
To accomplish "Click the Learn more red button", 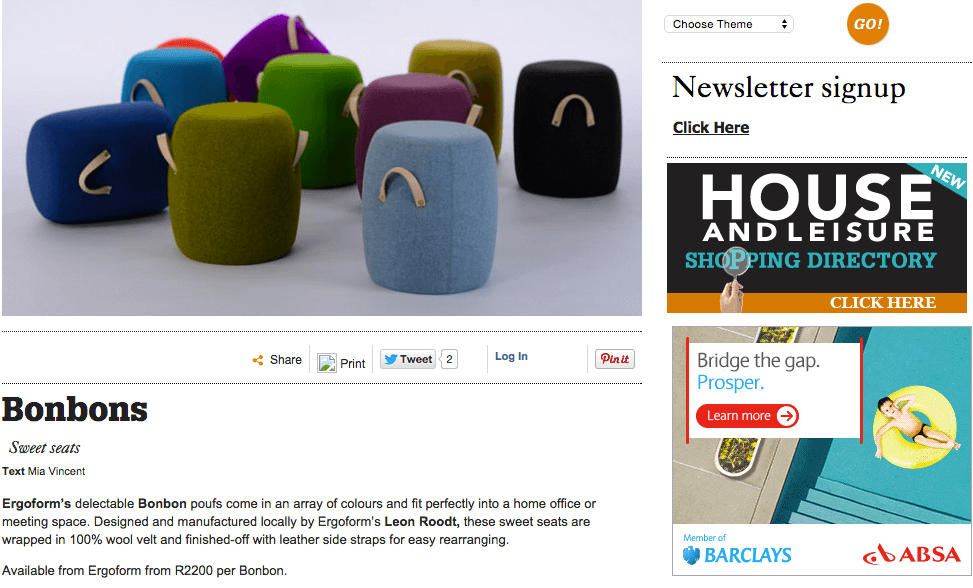I will (x=747, y=416).
